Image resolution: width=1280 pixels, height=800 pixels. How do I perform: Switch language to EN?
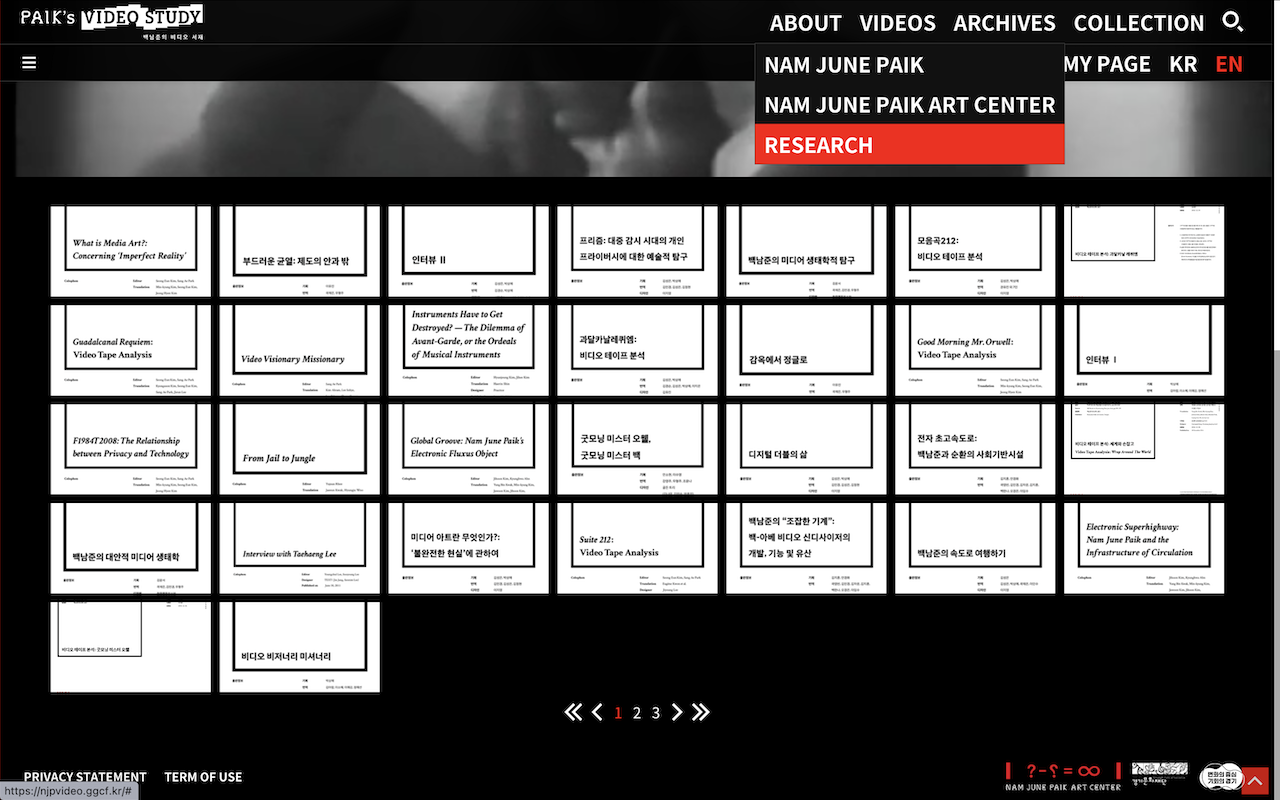(1229, 64)
